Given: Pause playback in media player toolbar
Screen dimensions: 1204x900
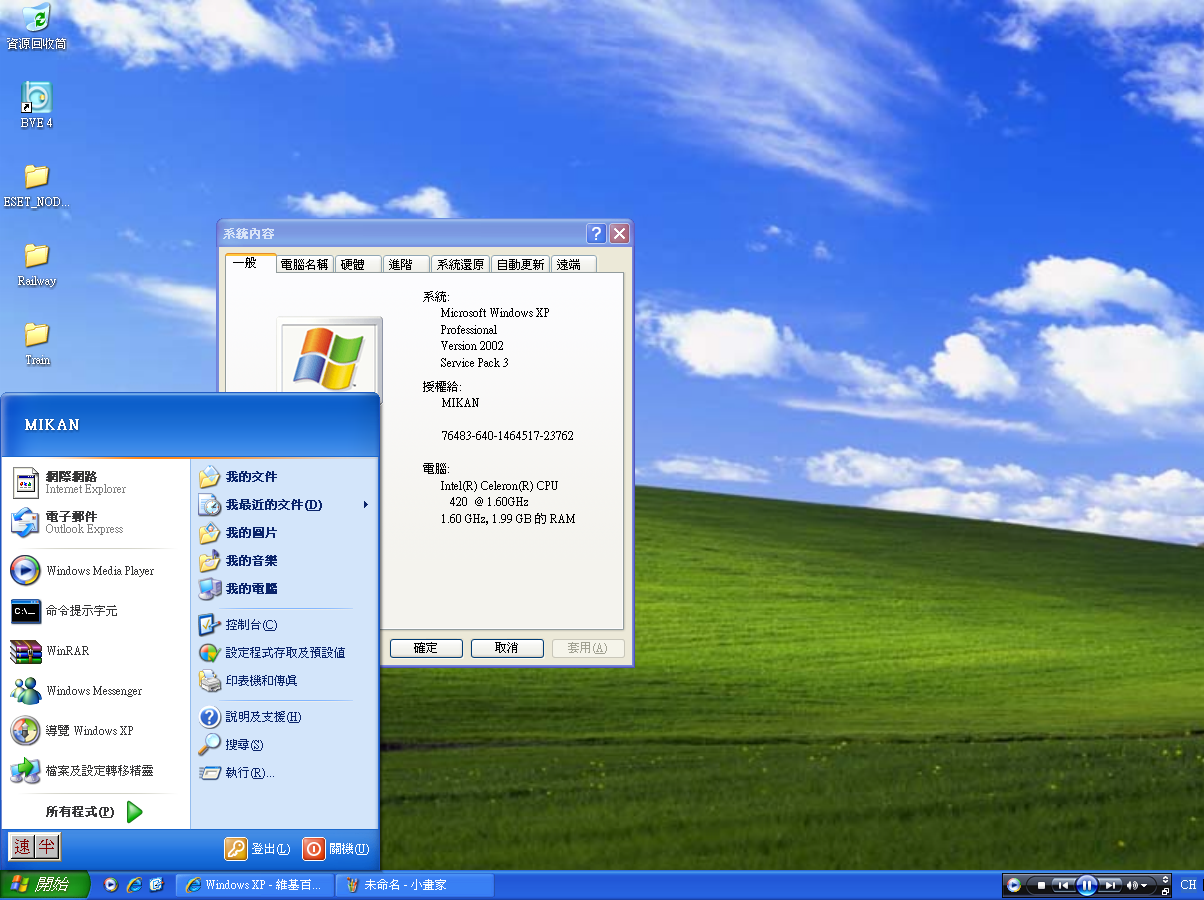Looking at the screenshot, I should tap(1086, 885).
